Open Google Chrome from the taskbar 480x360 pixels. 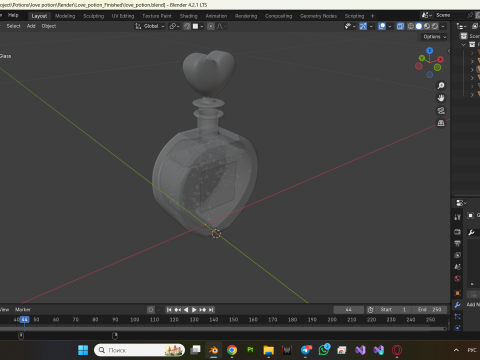point(232,350)
